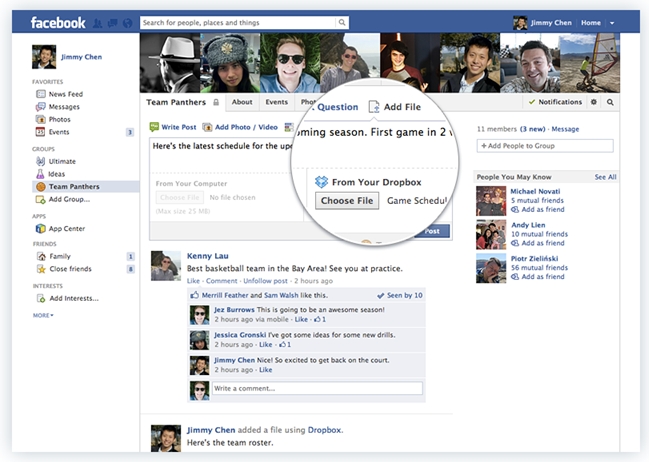
Task: Open the account dropdown arrow in top bar
Action: tap(612, 22)
